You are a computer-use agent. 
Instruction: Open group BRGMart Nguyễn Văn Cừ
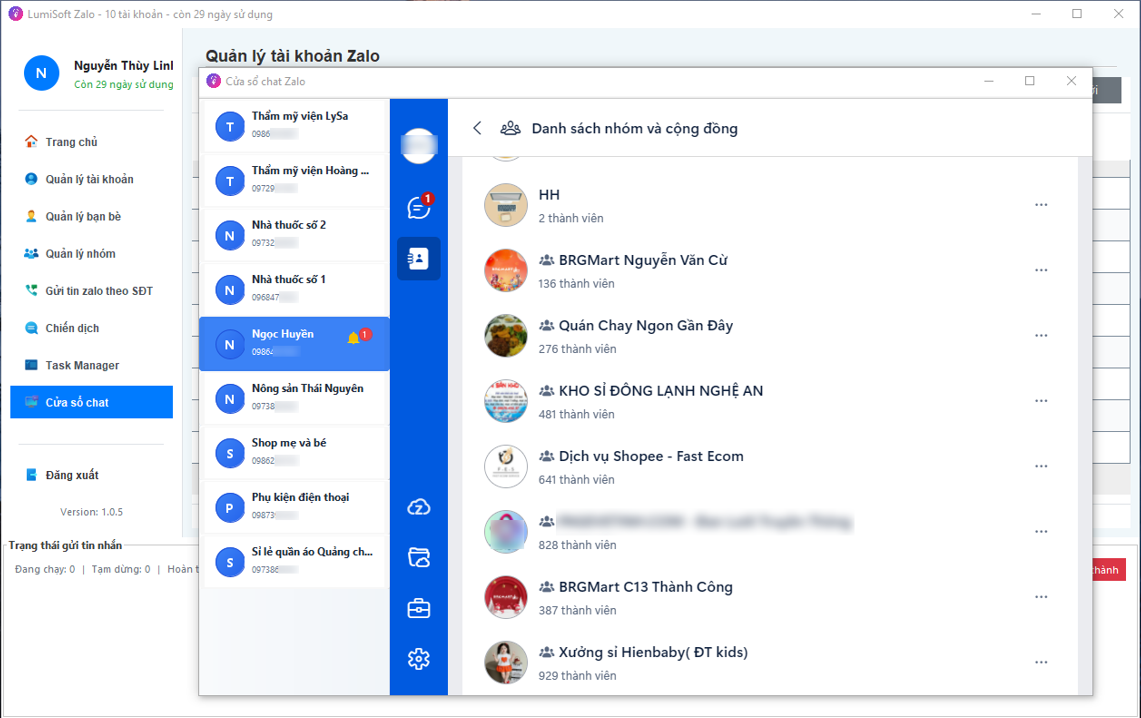point(769,271)
